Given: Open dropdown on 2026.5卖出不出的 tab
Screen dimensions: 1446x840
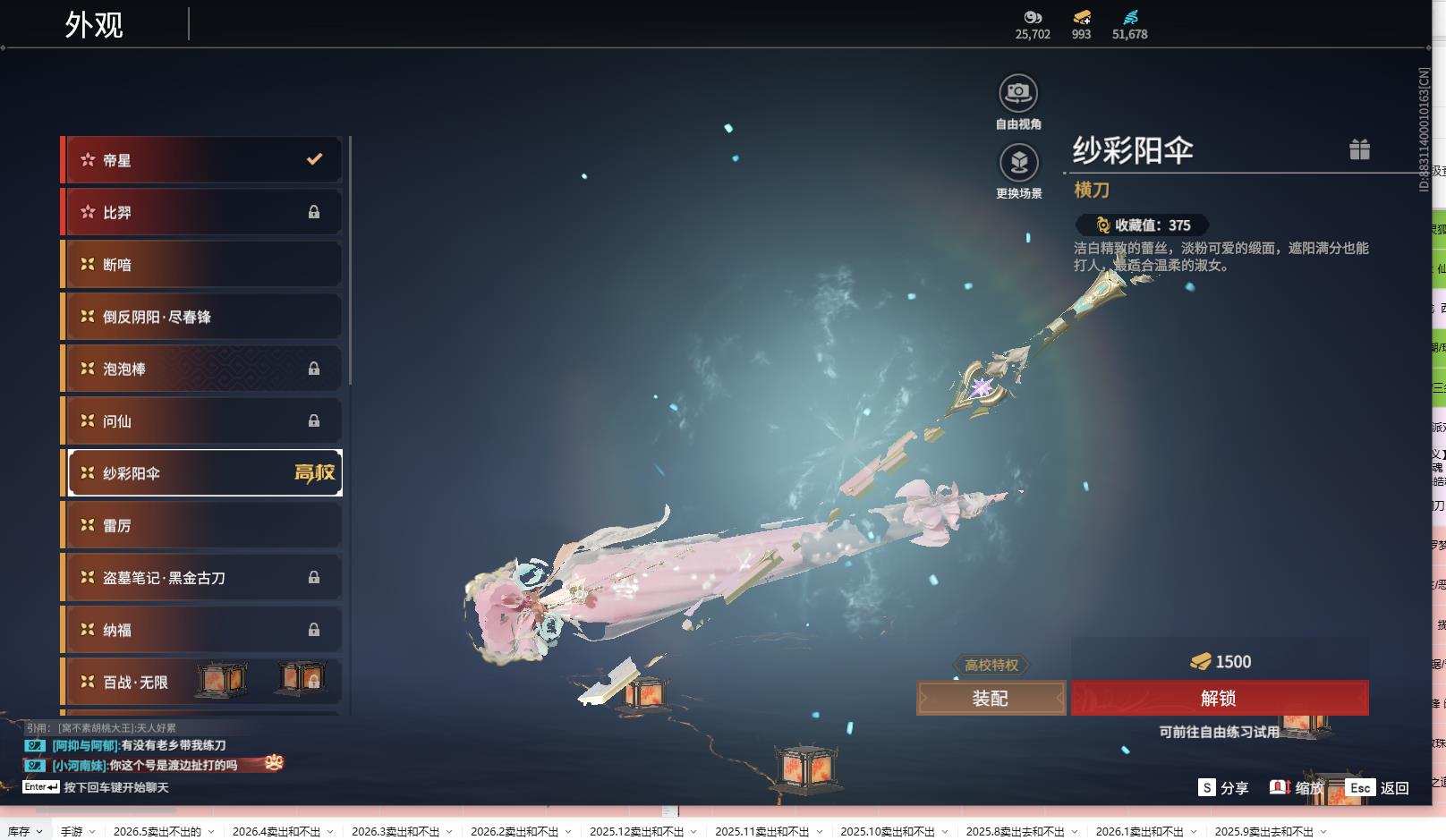Looking at the screenshot, I should click(211, 832).
